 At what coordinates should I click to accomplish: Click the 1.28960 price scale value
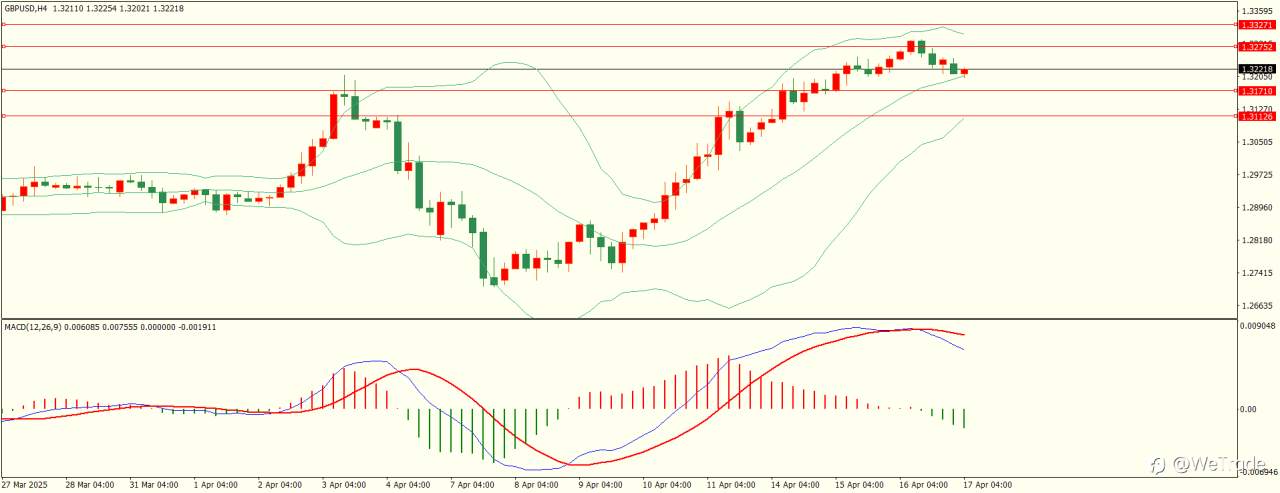pos(1259,208)
